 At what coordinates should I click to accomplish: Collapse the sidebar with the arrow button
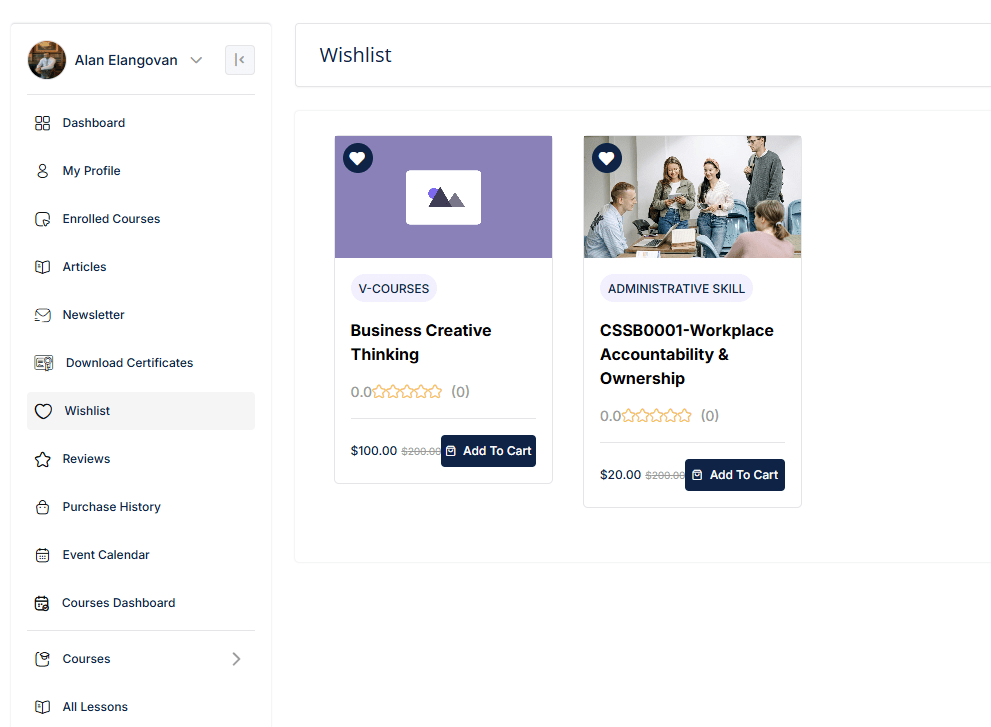tap(240, 60)
